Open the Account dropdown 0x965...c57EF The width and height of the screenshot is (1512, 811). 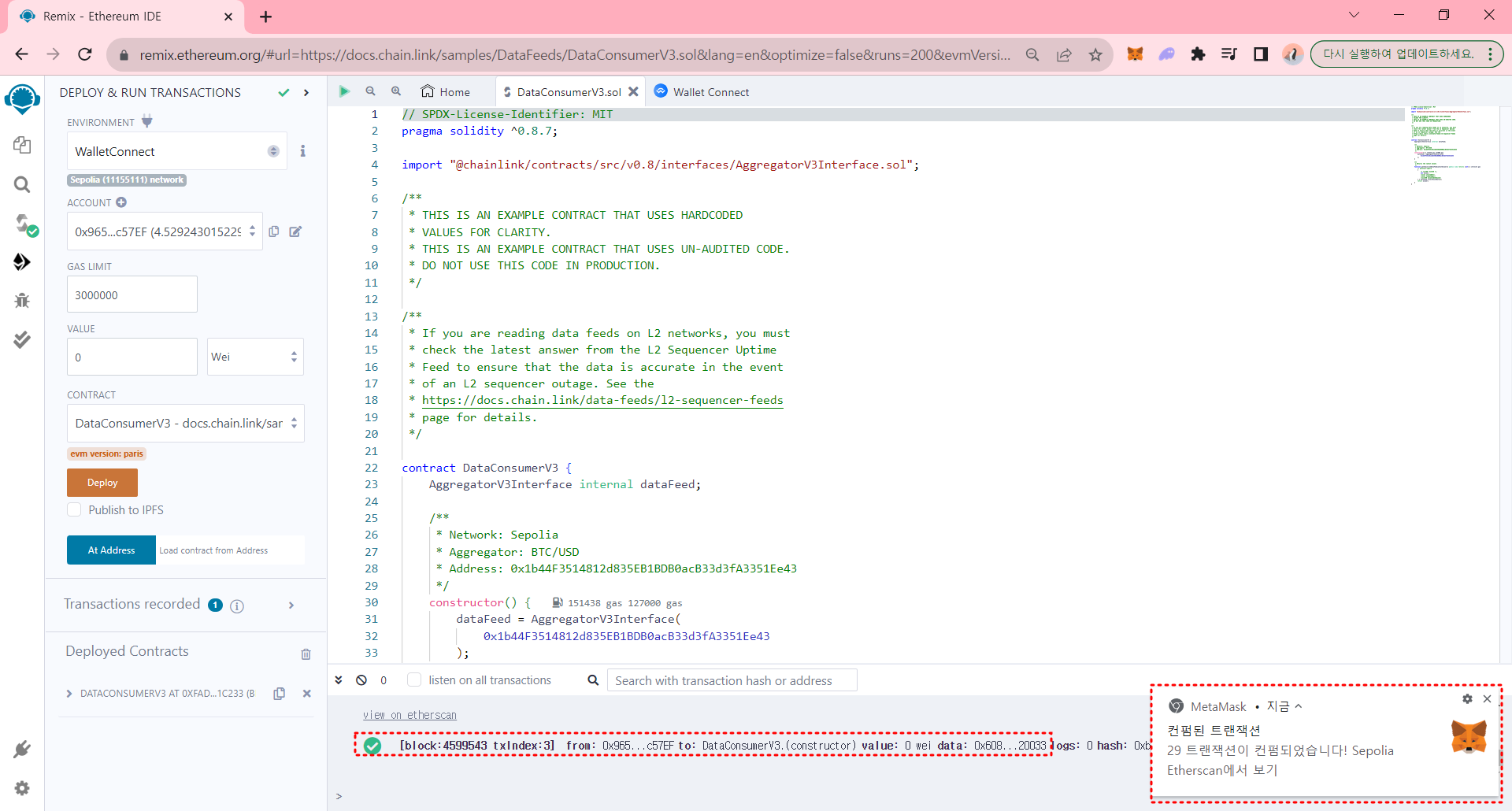pos(165,231)
